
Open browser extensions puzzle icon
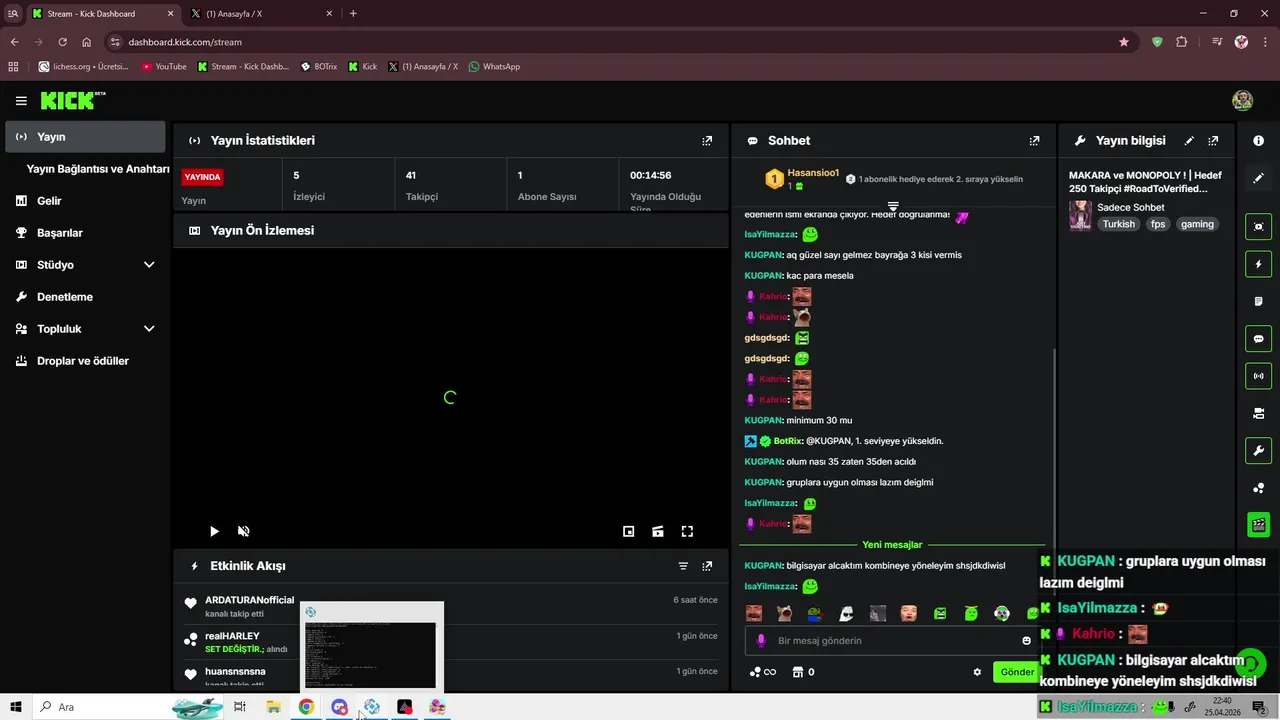(1182, 42)
